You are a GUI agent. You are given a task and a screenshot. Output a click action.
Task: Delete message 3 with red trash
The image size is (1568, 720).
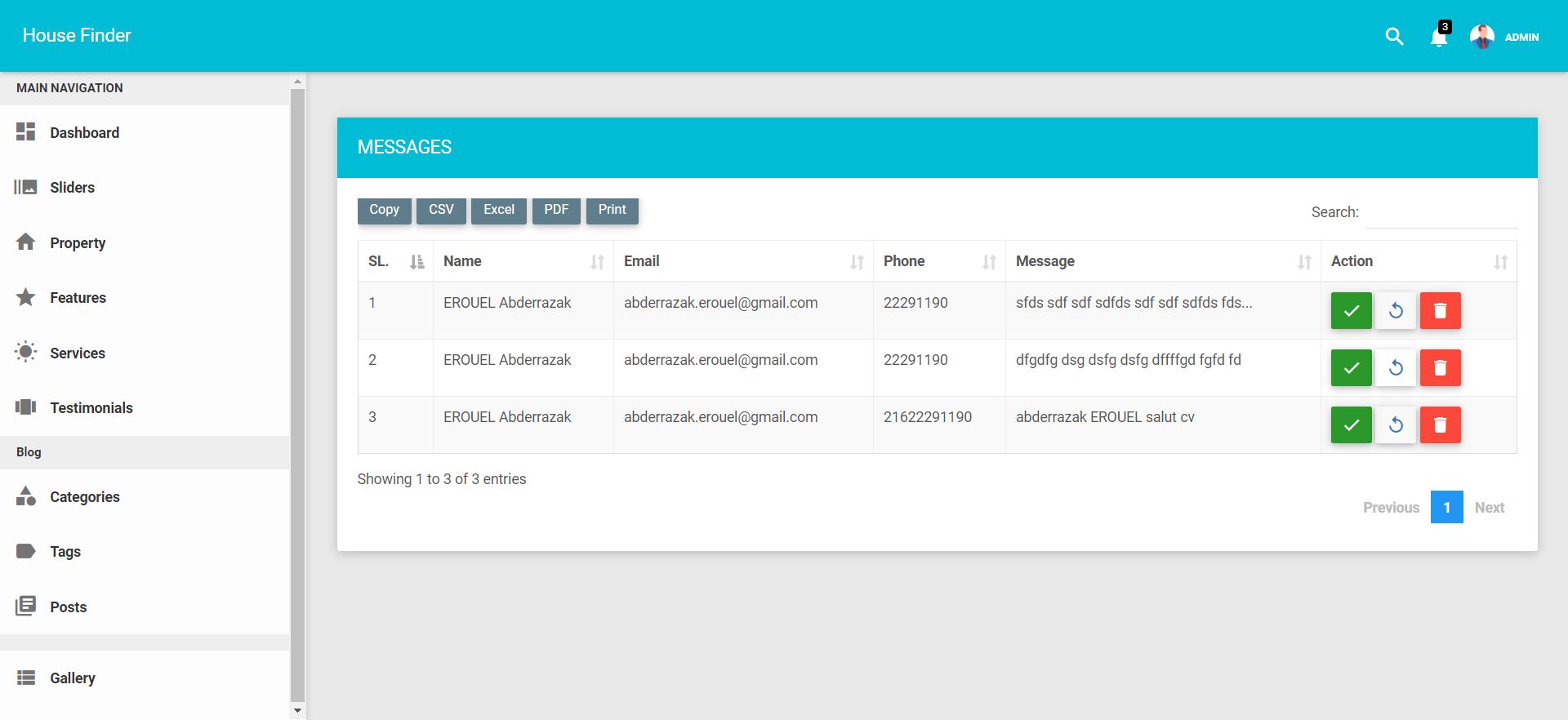coord(1441,425)
